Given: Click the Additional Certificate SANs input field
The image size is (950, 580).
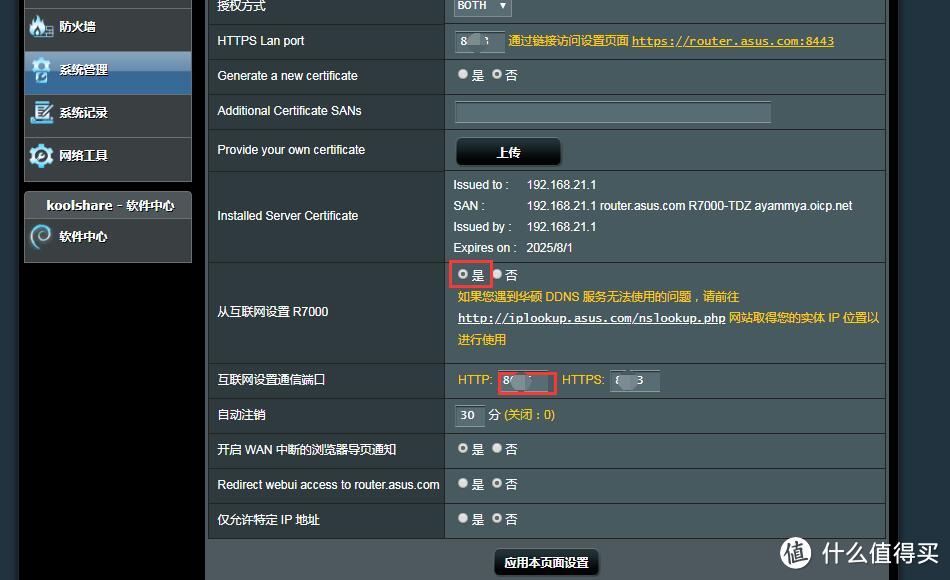Looking at the screenshot, I should [x=613, y=112].
